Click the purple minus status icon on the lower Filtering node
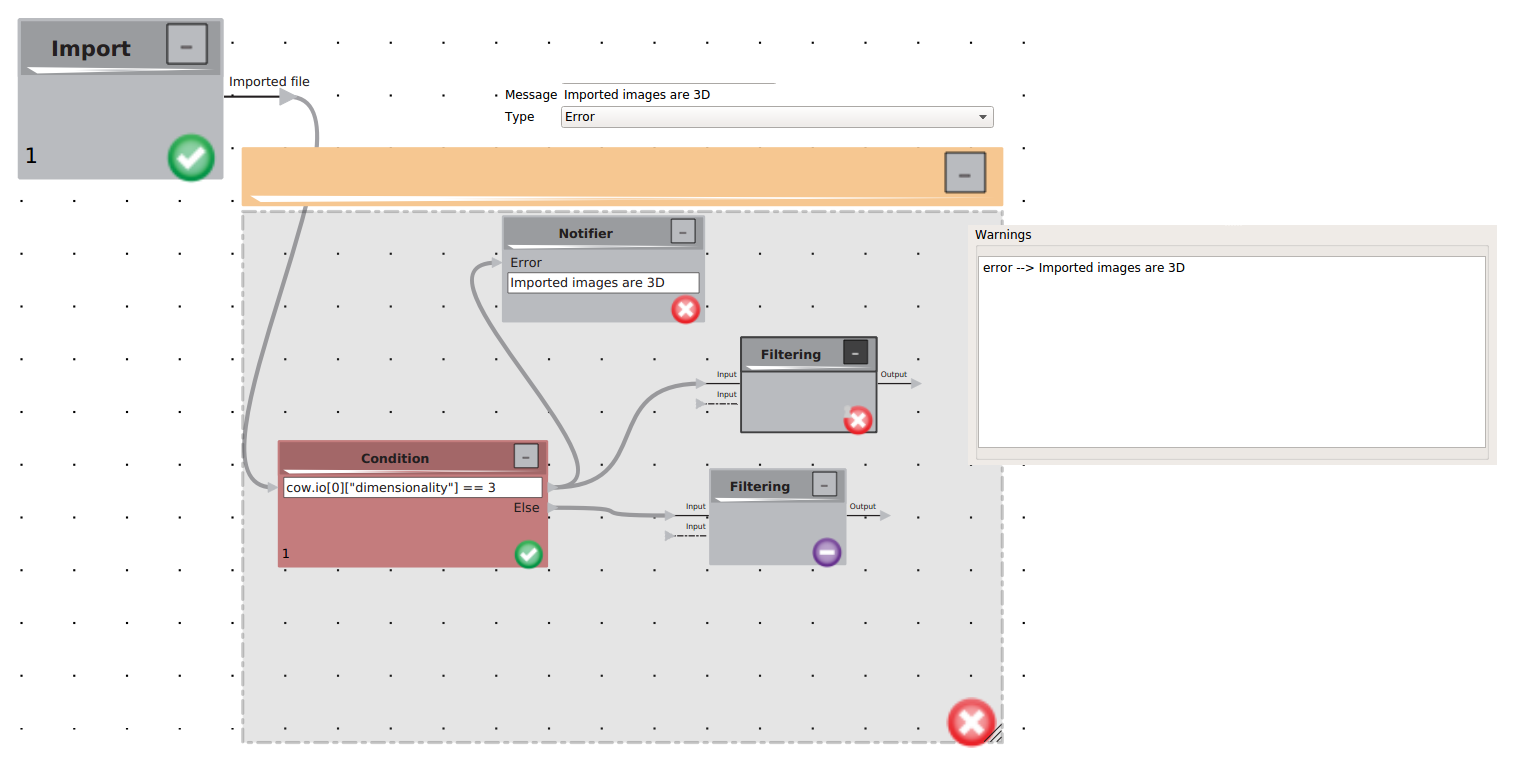 click(x=827, y=552)
